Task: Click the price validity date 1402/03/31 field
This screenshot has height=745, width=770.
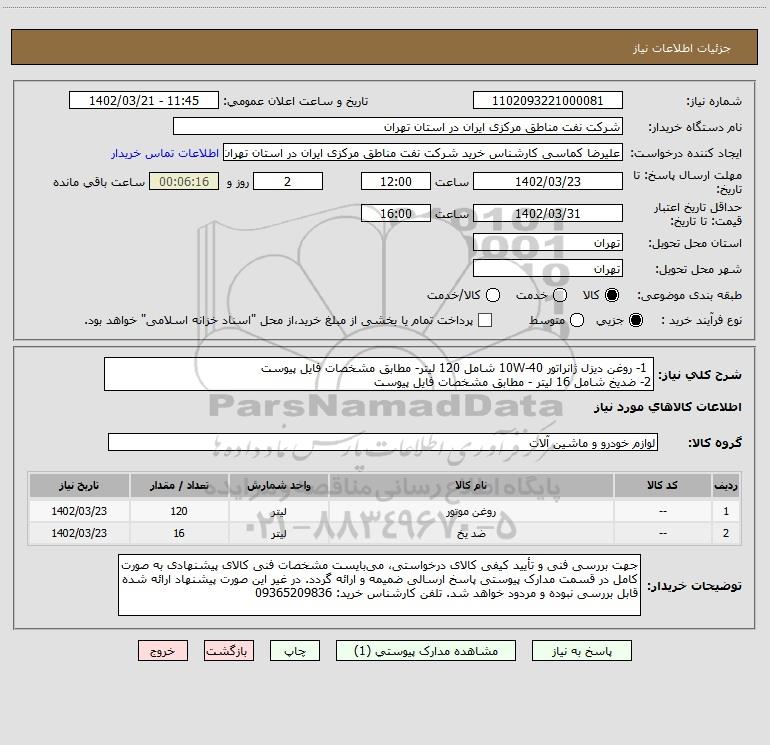Action: (548, 213)
